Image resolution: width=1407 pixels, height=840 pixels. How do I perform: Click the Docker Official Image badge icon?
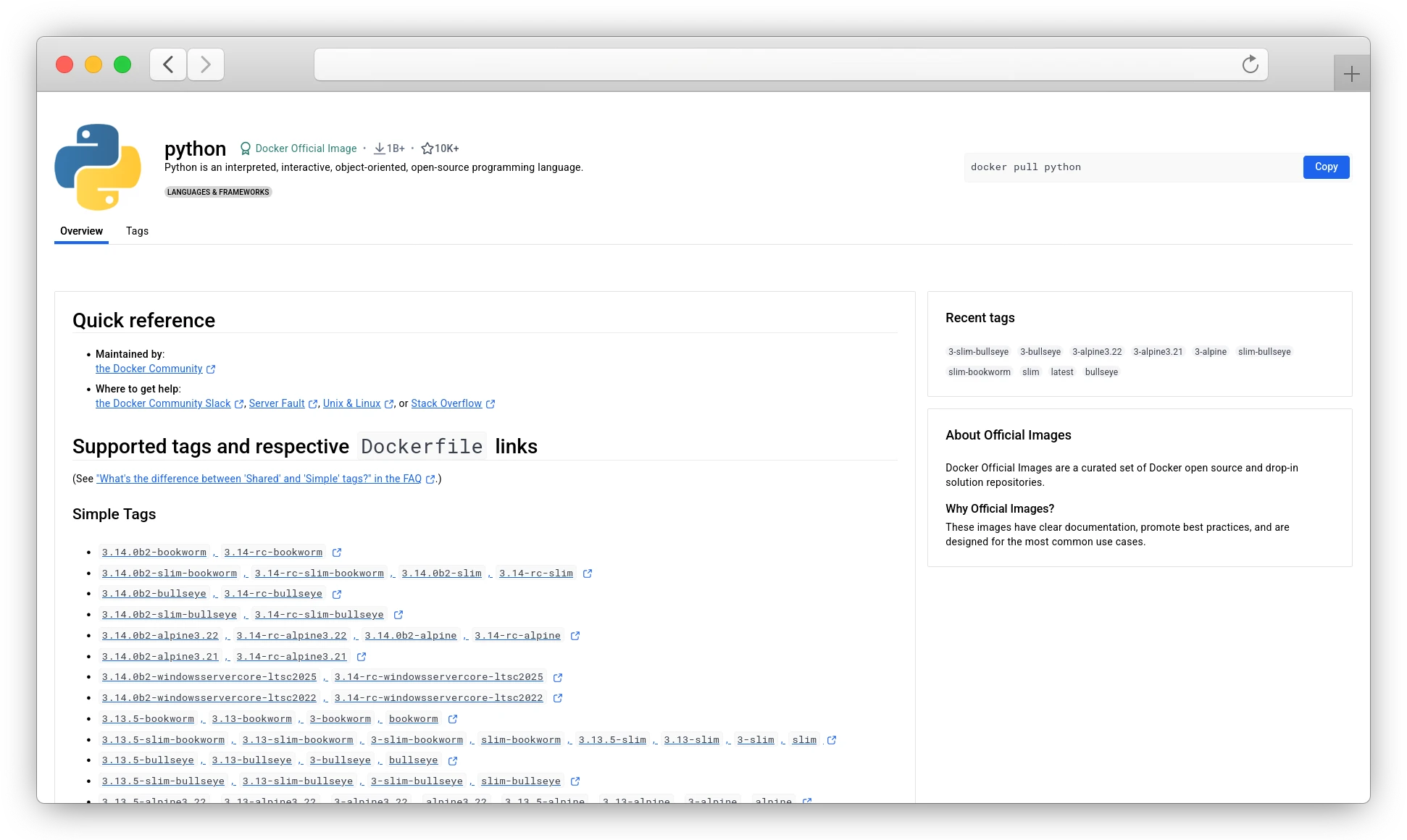coord(245,148)
